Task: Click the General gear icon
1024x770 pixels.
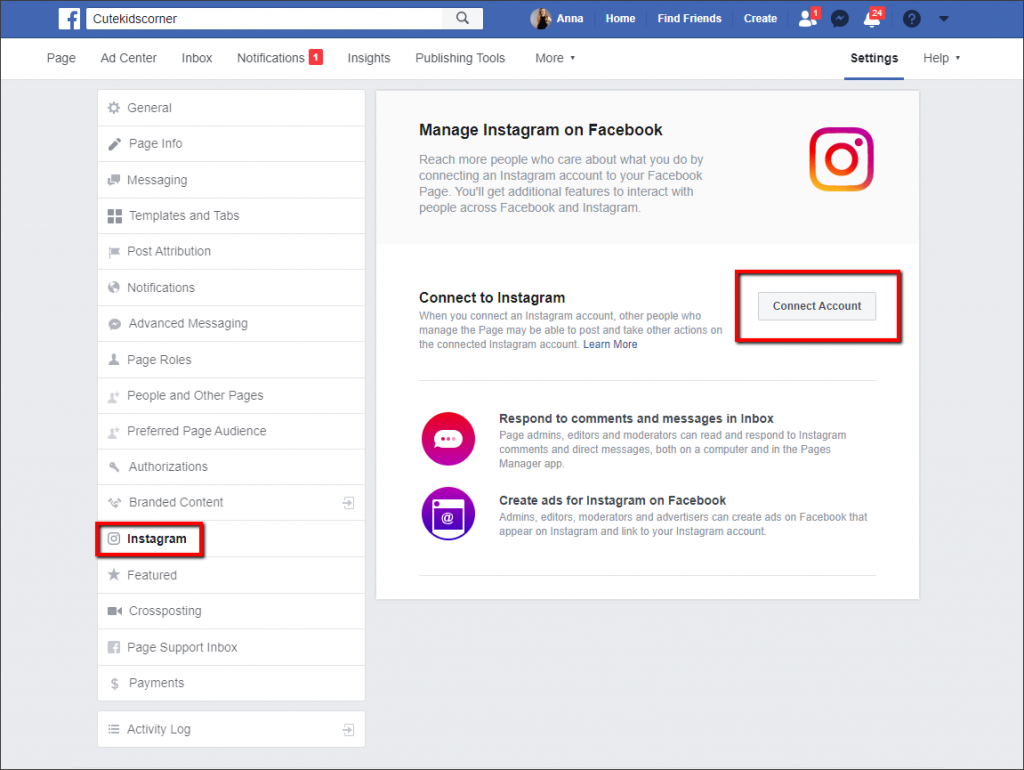Action: [x=114, y=108]
